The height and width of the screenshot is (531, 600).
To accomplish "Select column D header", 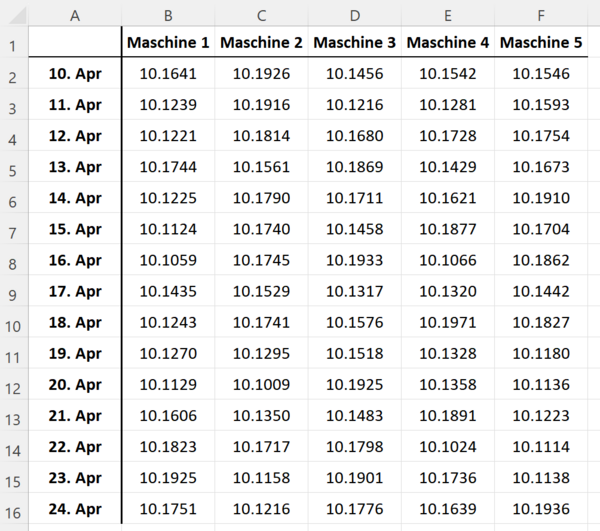I will [355, 15].
